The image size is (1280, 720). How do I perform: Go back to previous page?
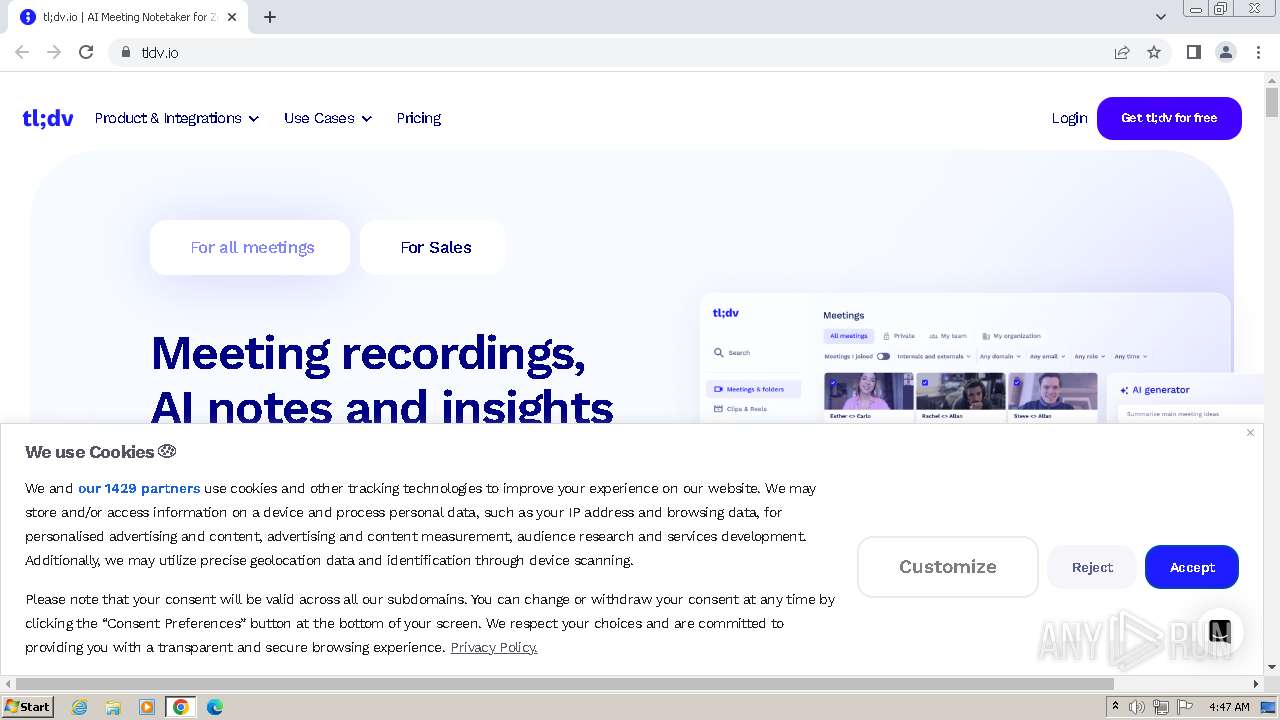(x=22, y=52)
